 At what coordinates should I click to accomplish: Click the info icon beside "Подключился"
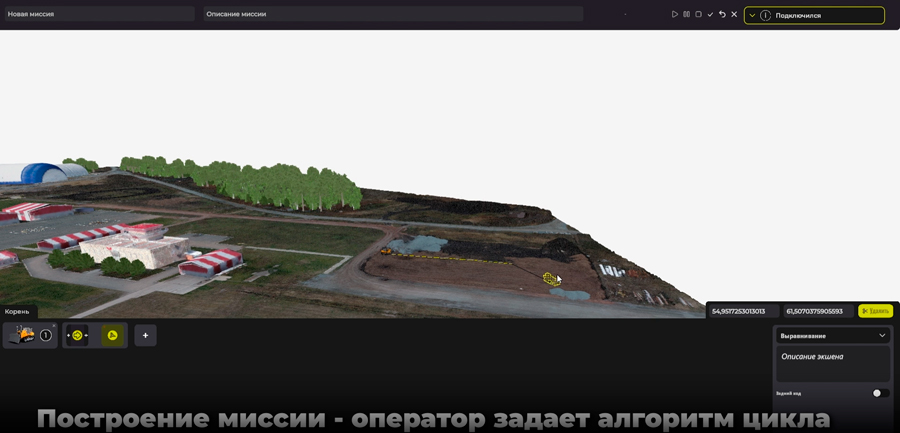[765, 15]
